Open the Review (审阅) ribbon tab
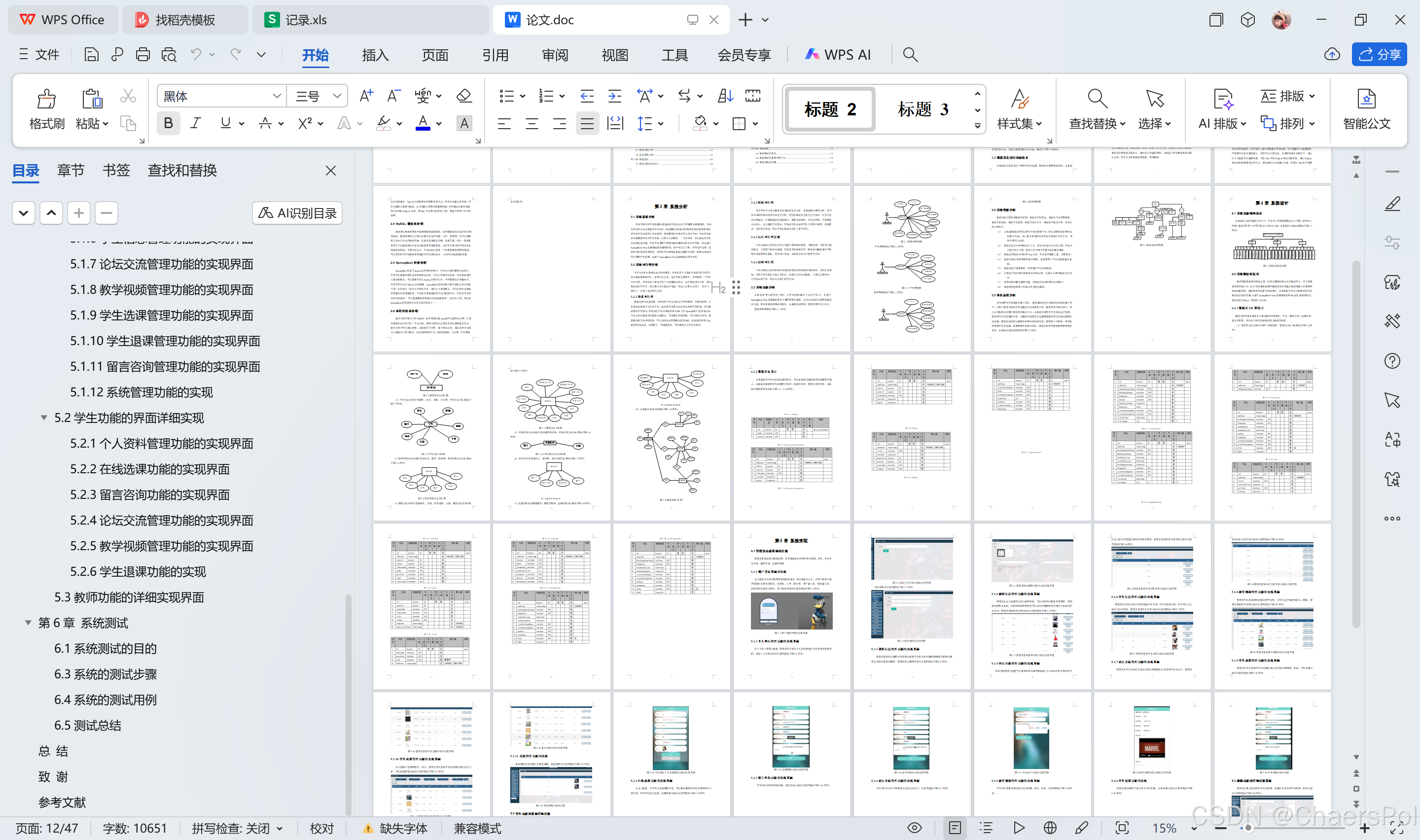The height and width of the screenshot is (840, 1420). pyautogui.click(x=555, y=54)
